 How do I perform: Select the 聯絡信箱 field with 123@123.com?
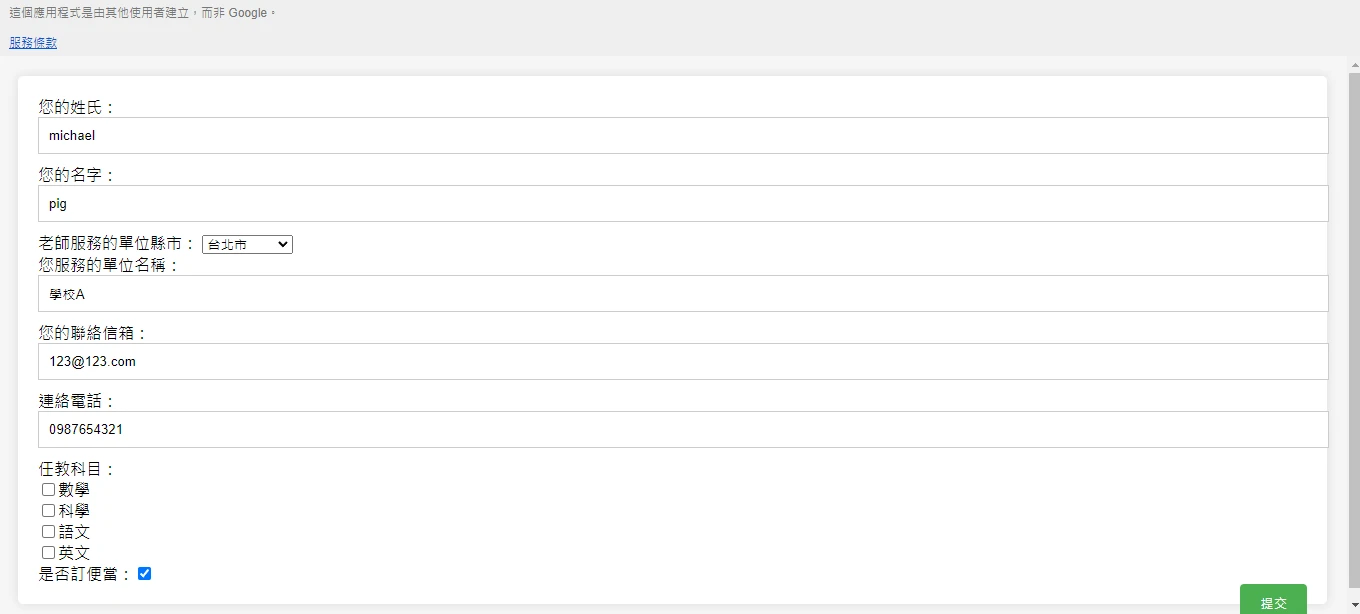point(683,362)
